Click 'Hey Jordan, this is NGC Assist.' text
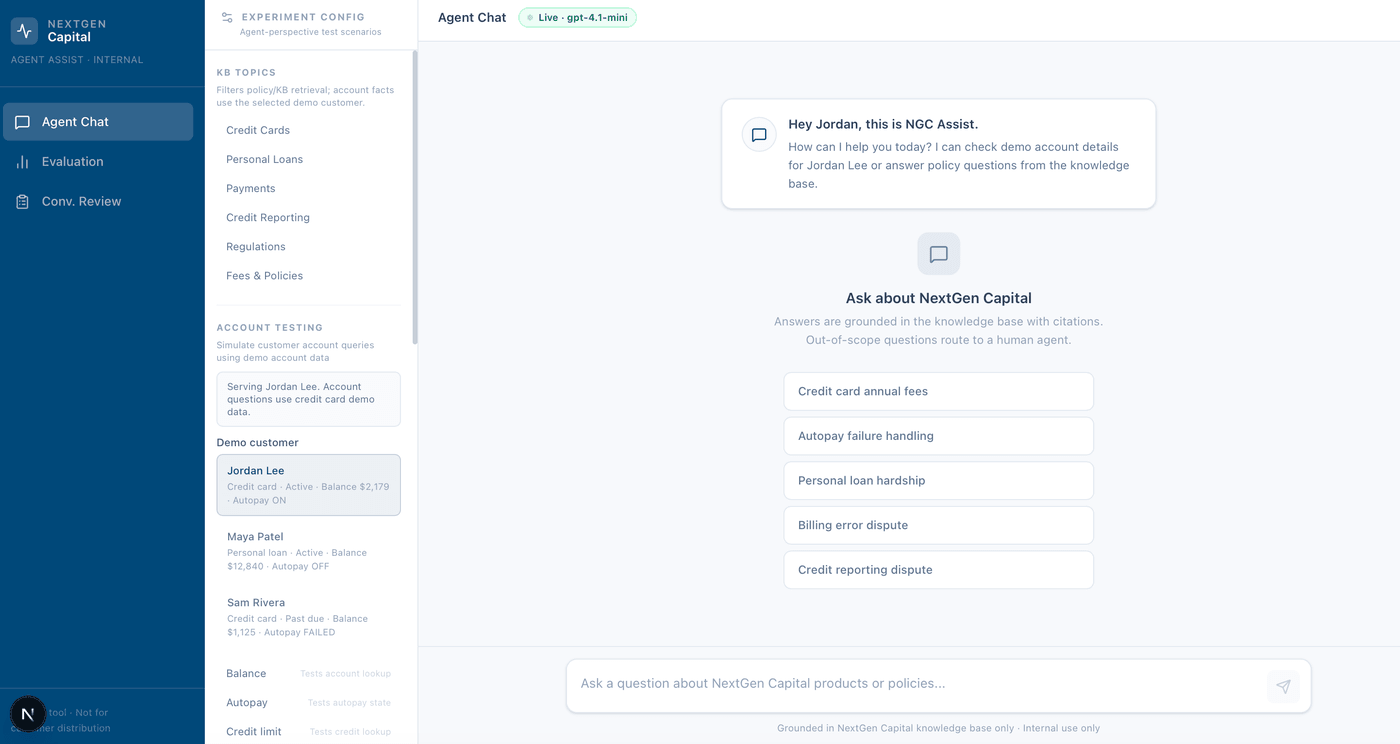The height and width of the screenshot is (744, 1400). [x=883, y=125]
